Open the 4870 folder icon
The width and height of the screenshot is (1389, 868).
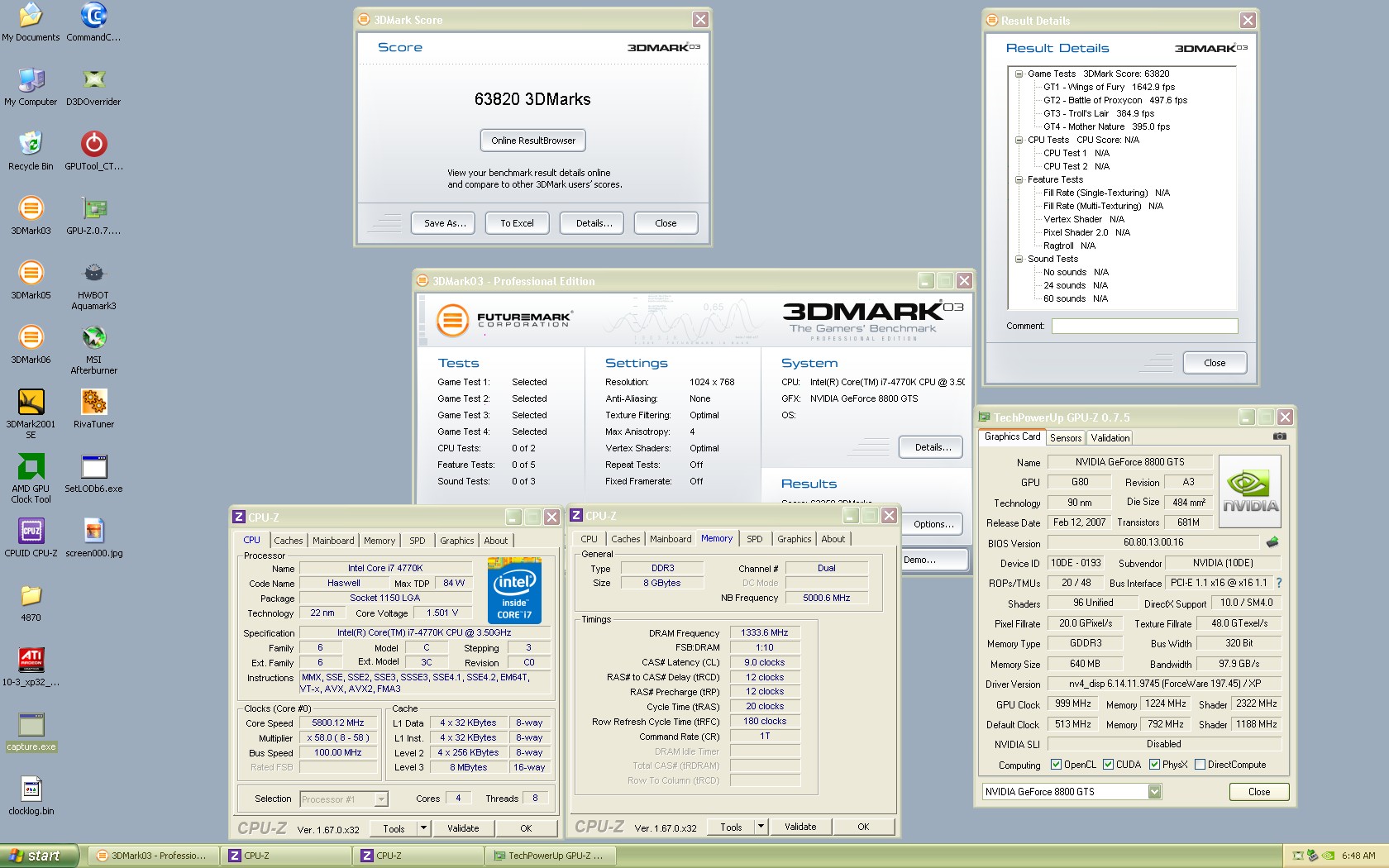point(31,603)
